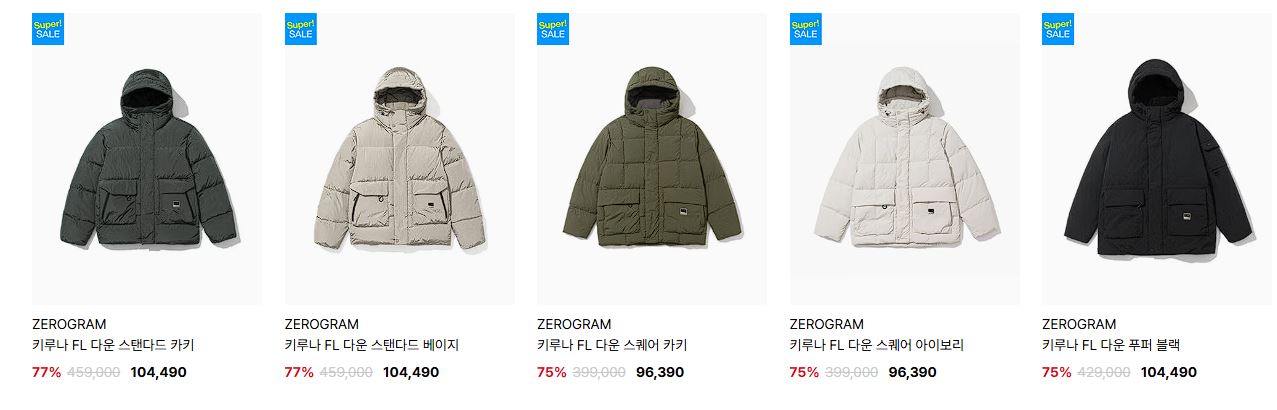The width and height of the screenshot is (1277, 410).
Task: Select product link 키루나 FL 다운 스퀘어 아이보리
Action: (x=877, y=346)
